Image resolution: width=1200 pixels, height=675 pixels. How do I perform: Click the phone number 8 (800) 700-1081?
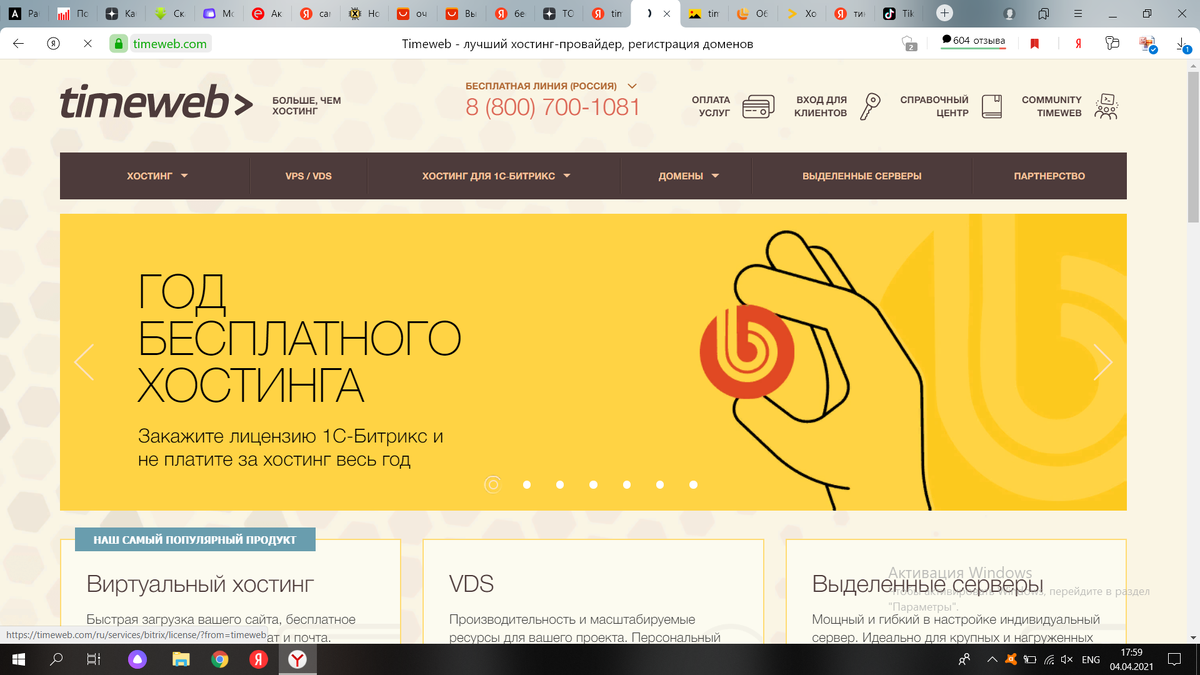pyautogui.click(x=553, y=107)
